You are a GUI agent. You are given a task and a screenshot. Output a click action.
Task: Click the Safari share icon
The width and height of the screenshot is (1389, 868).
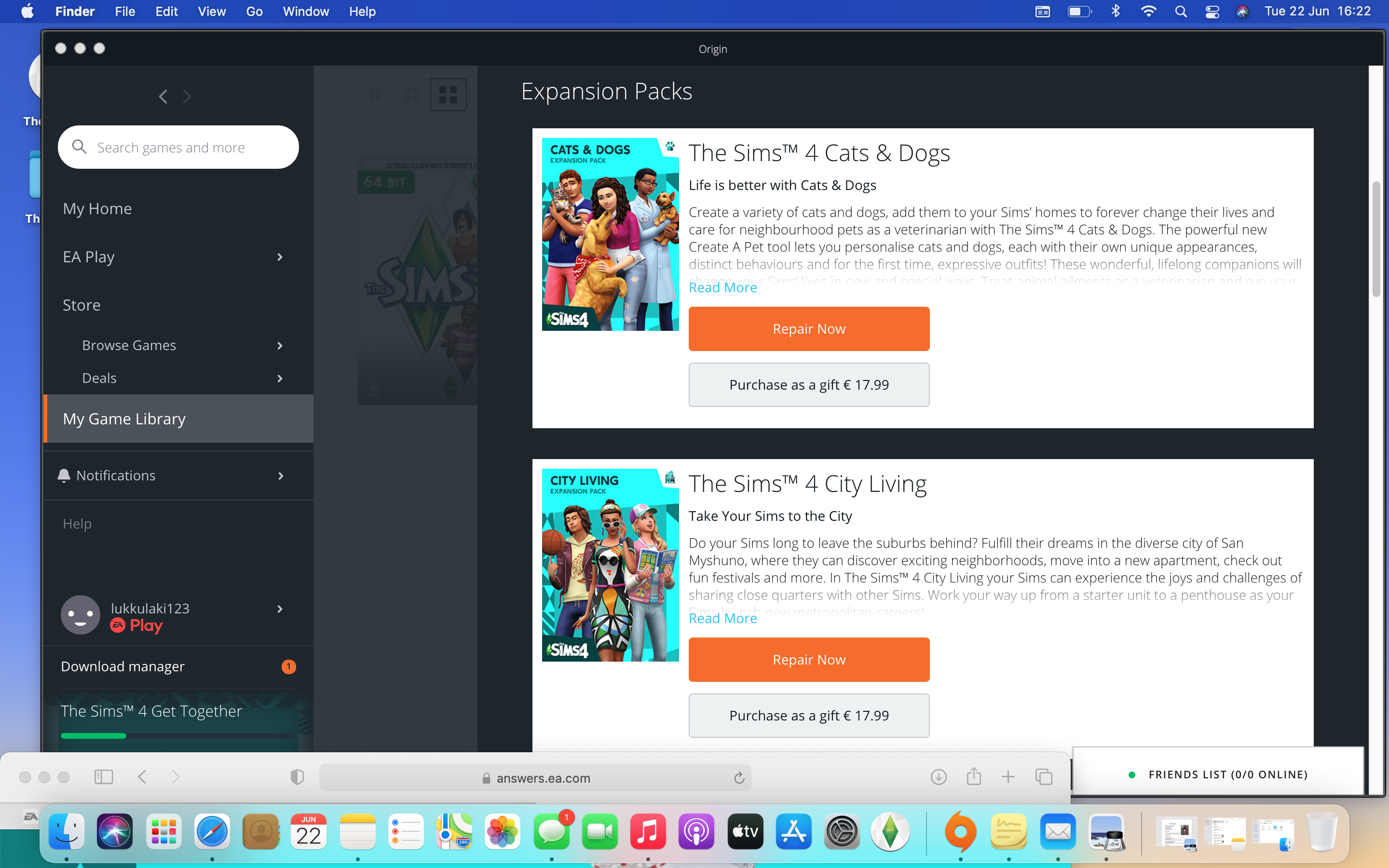(973, 777)
